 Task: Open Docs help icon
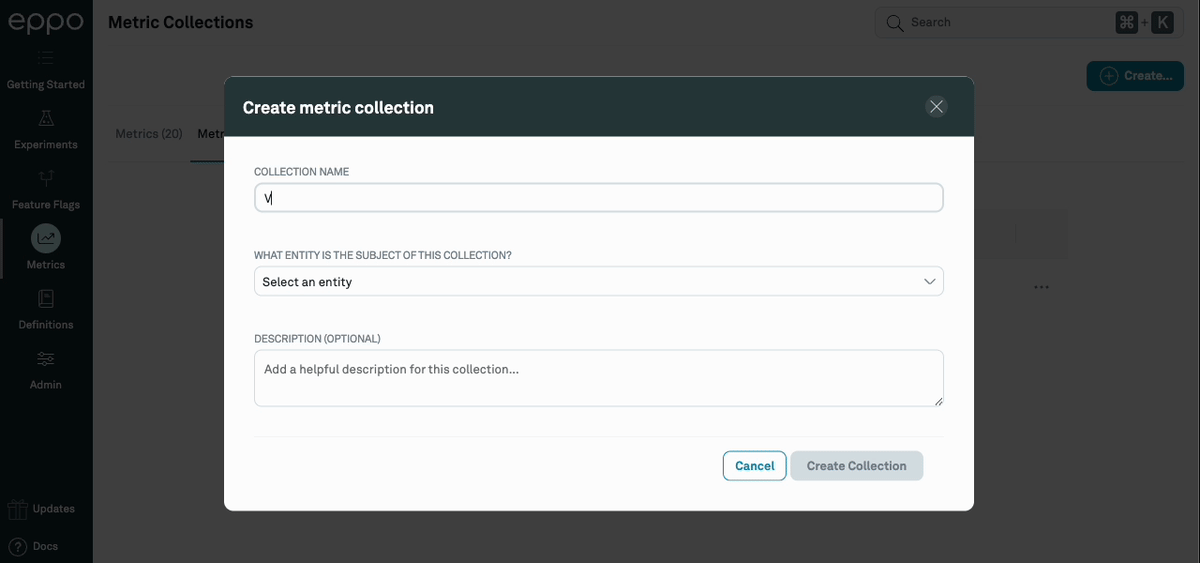point(17,546)
